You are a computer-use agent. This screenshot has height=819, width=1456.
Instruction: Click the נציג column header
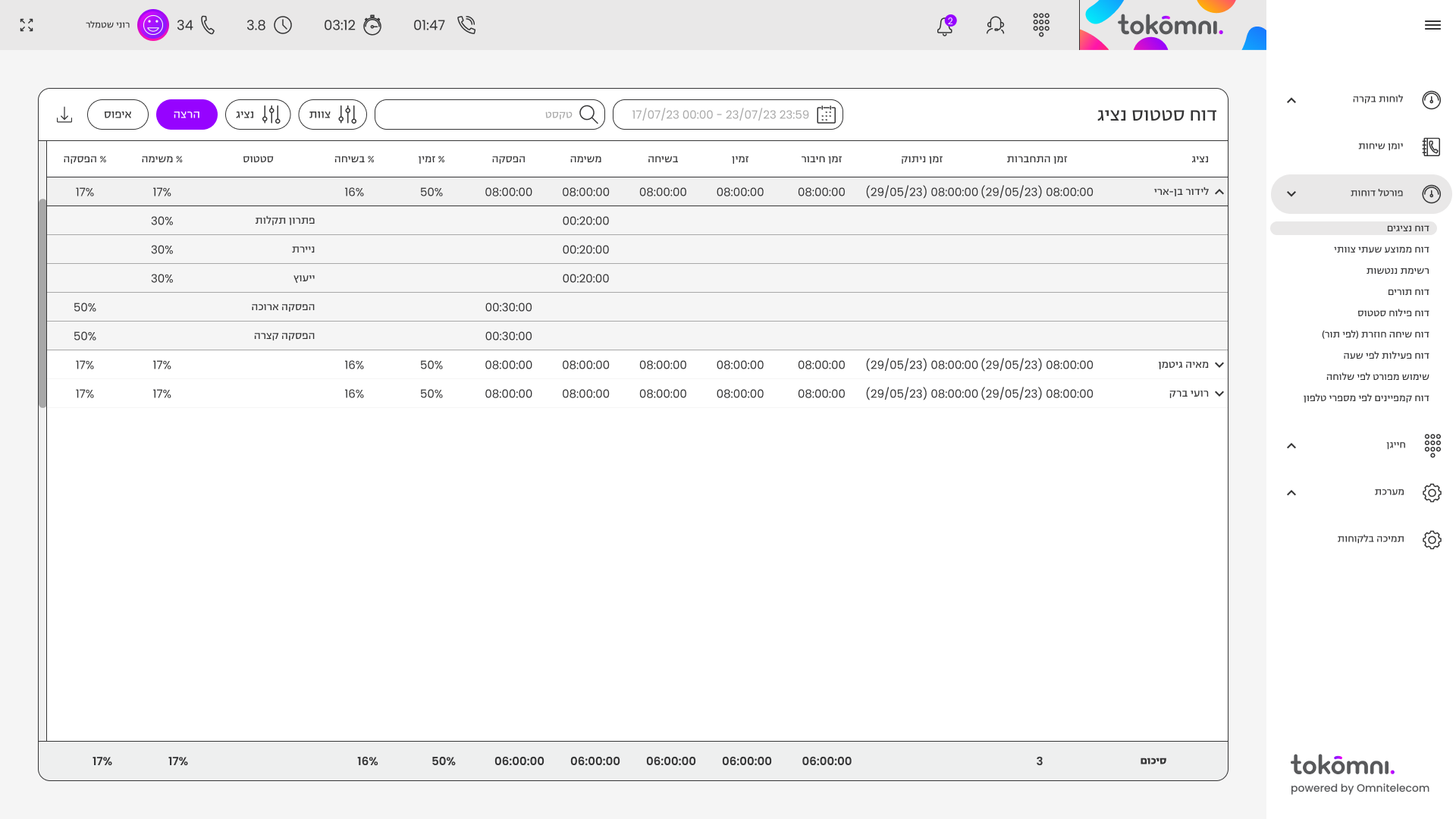coord(1200,159)
